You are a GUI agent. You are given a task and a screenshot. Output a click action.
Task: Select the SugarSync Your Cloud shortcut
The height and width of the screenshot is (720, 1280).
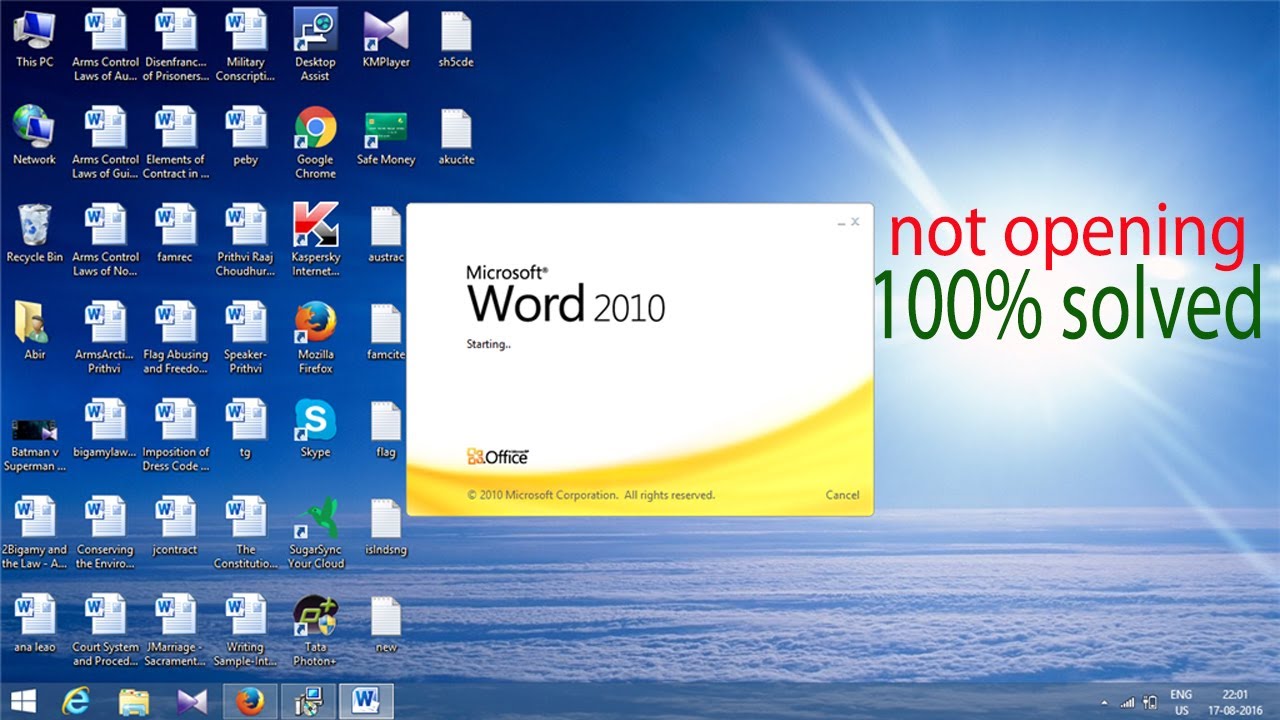tap(315, 534)
